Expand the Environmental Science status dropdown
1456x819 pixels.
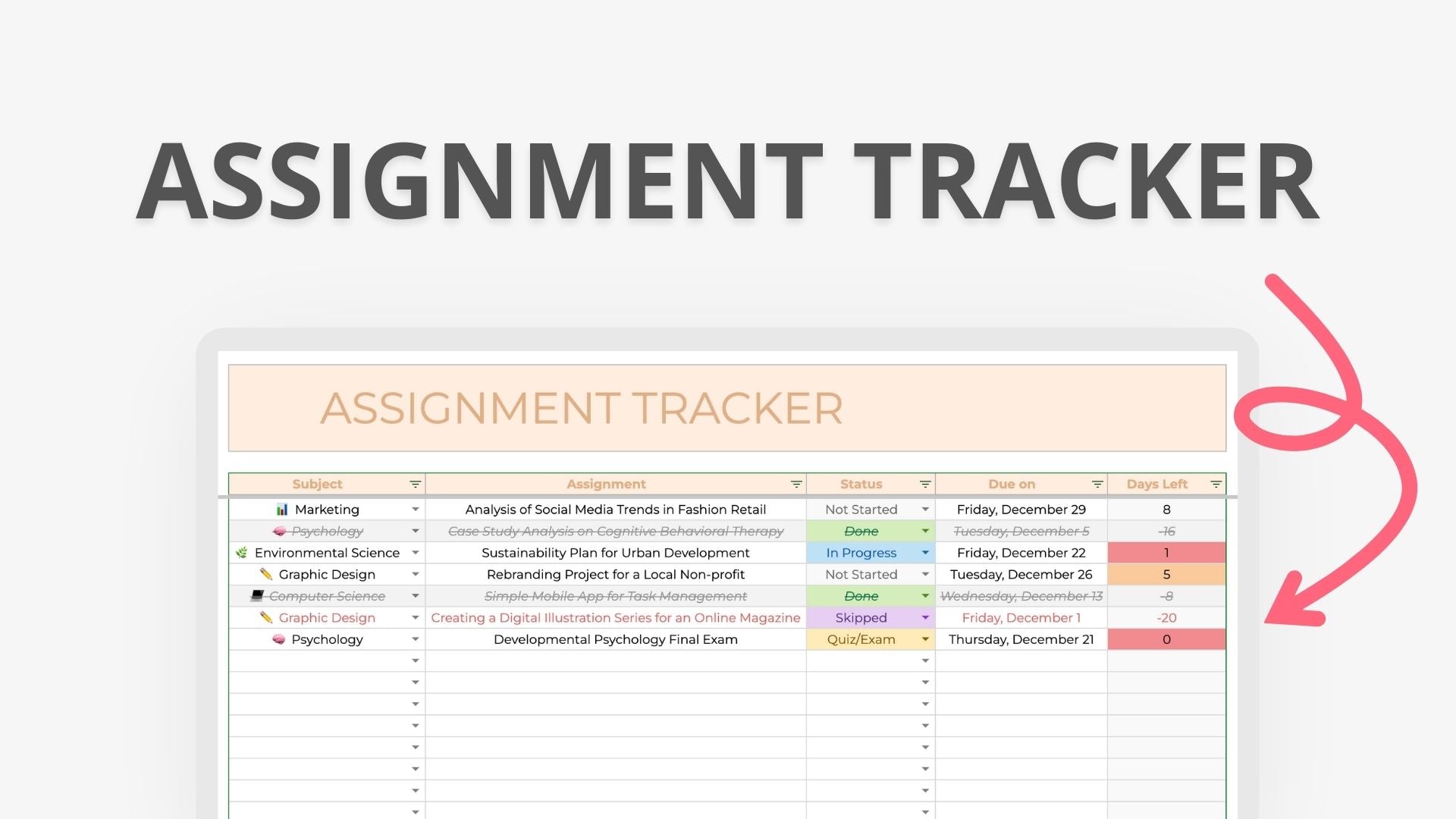coord(923,552)
